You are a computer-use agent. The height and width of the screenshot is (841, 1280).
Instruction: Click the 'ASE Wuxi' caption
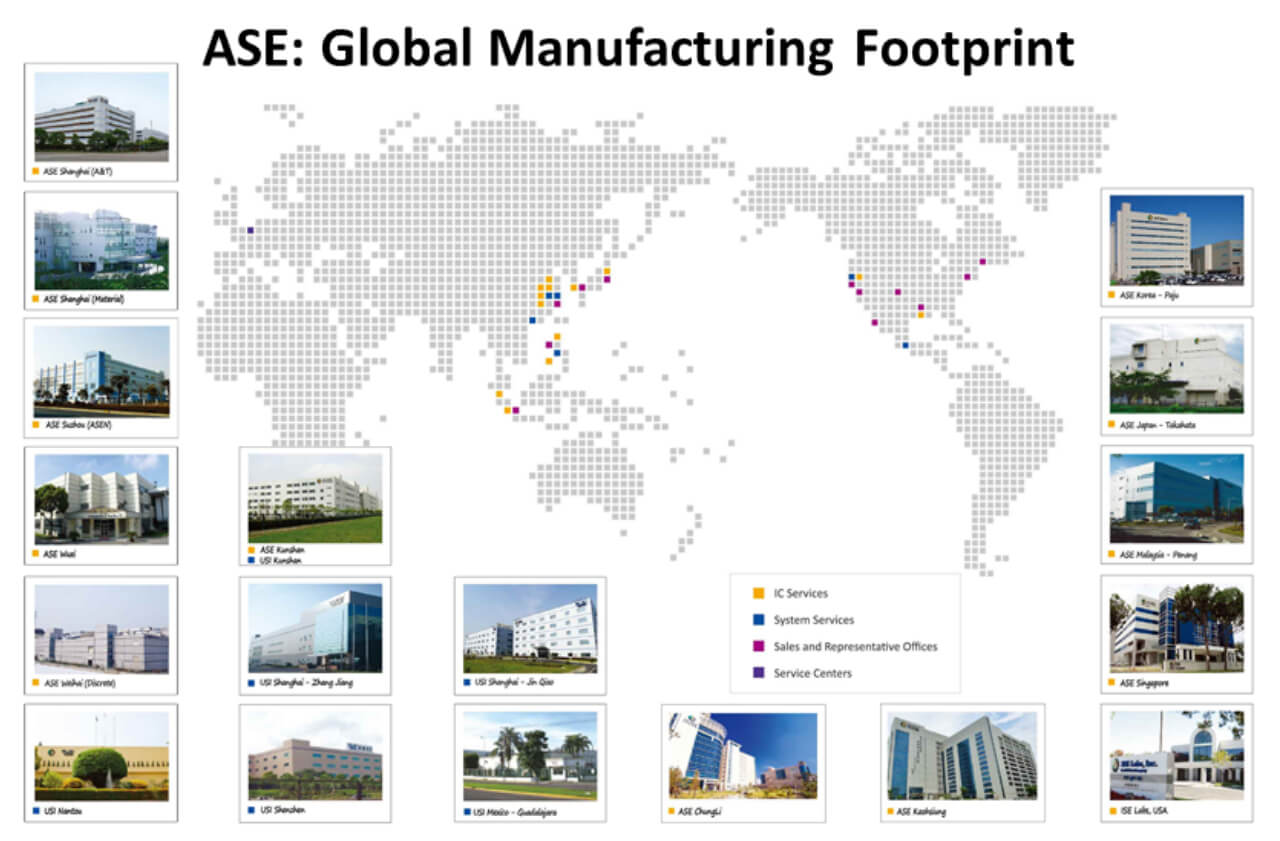62,553
